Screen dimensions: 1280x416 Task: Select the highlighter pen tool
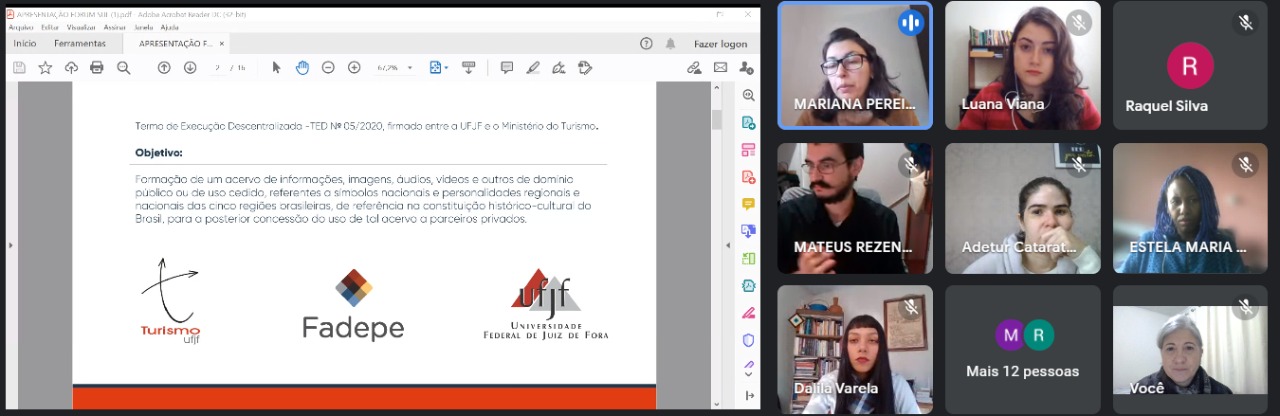coord(533,67)
